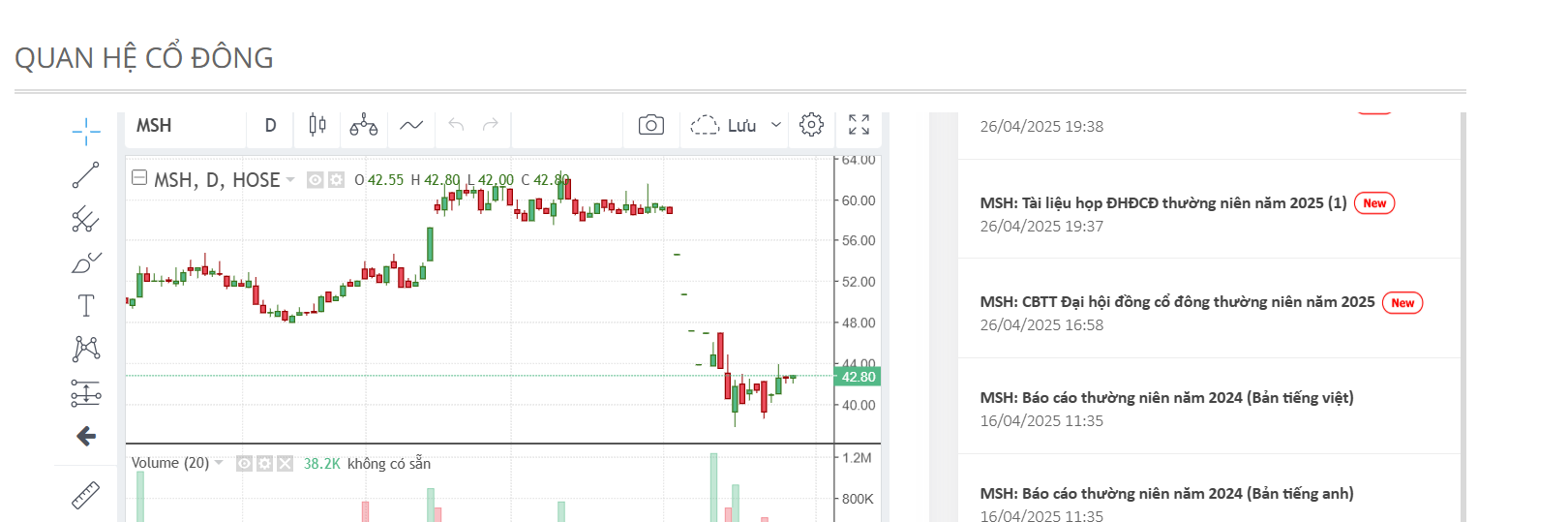1568x522 pixels.
Task: Expand the MSH, D, HOSE legend dropdown
Action: coord(290,180)
